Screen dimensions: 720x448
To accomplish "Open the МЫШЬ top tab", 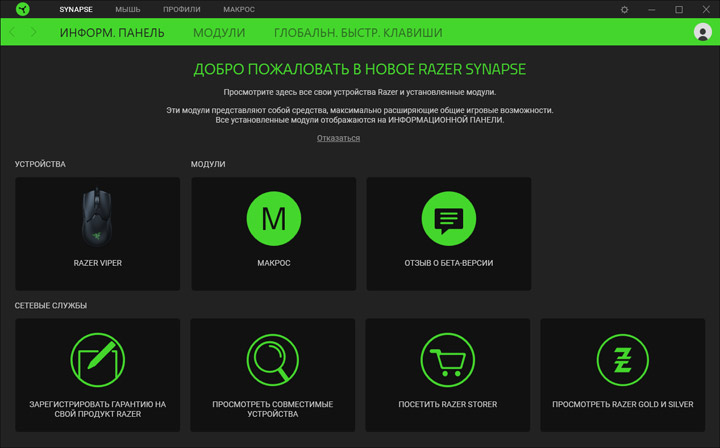I will click(x=128, y=9).
